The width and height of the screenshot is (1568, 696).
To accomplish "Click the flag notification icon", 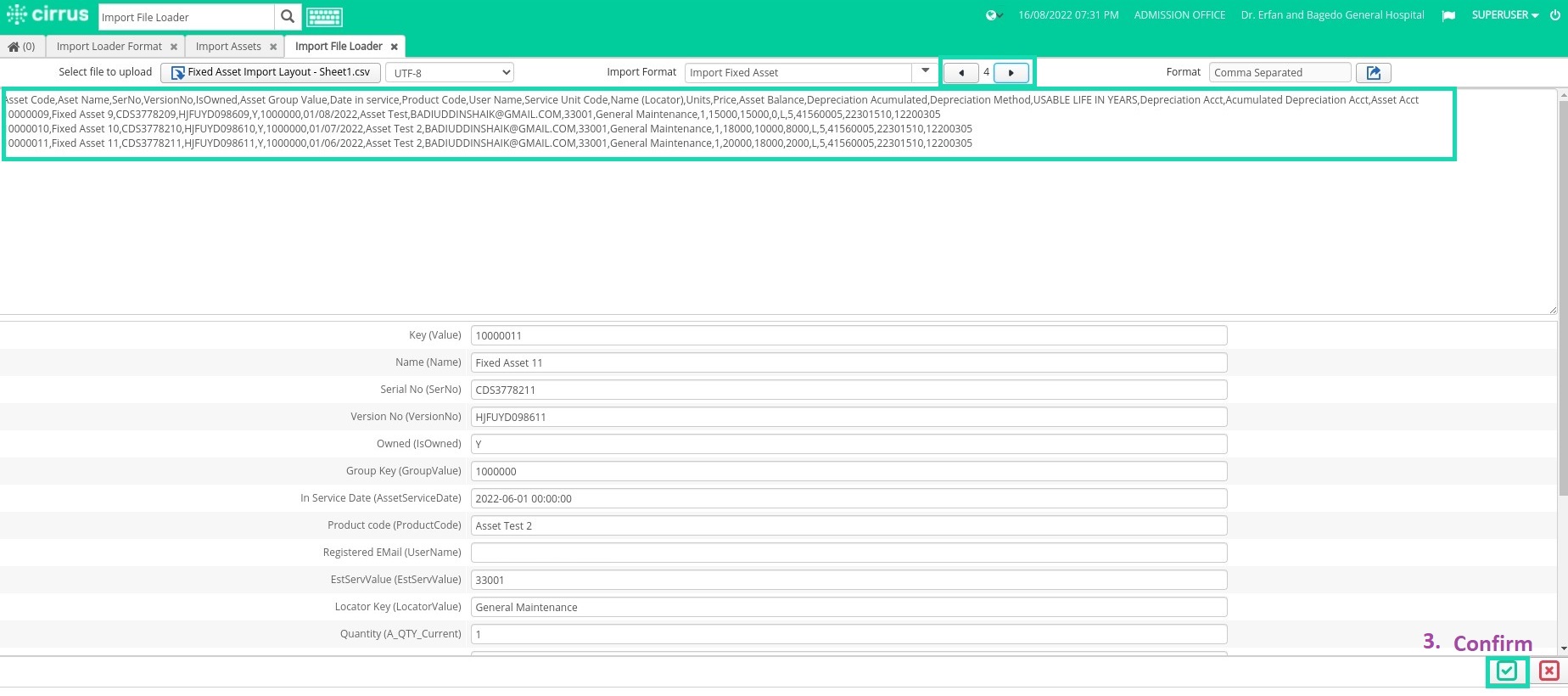I will (x=1448, y=15).
